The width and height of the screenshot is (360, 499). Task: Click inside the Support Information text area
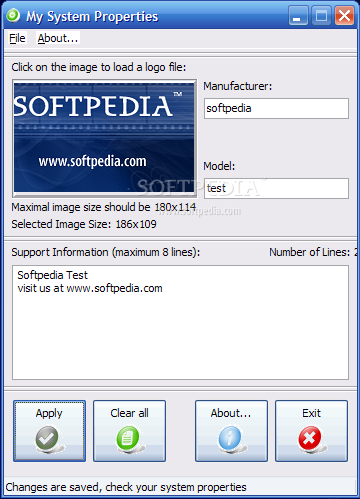click(180, 322)
